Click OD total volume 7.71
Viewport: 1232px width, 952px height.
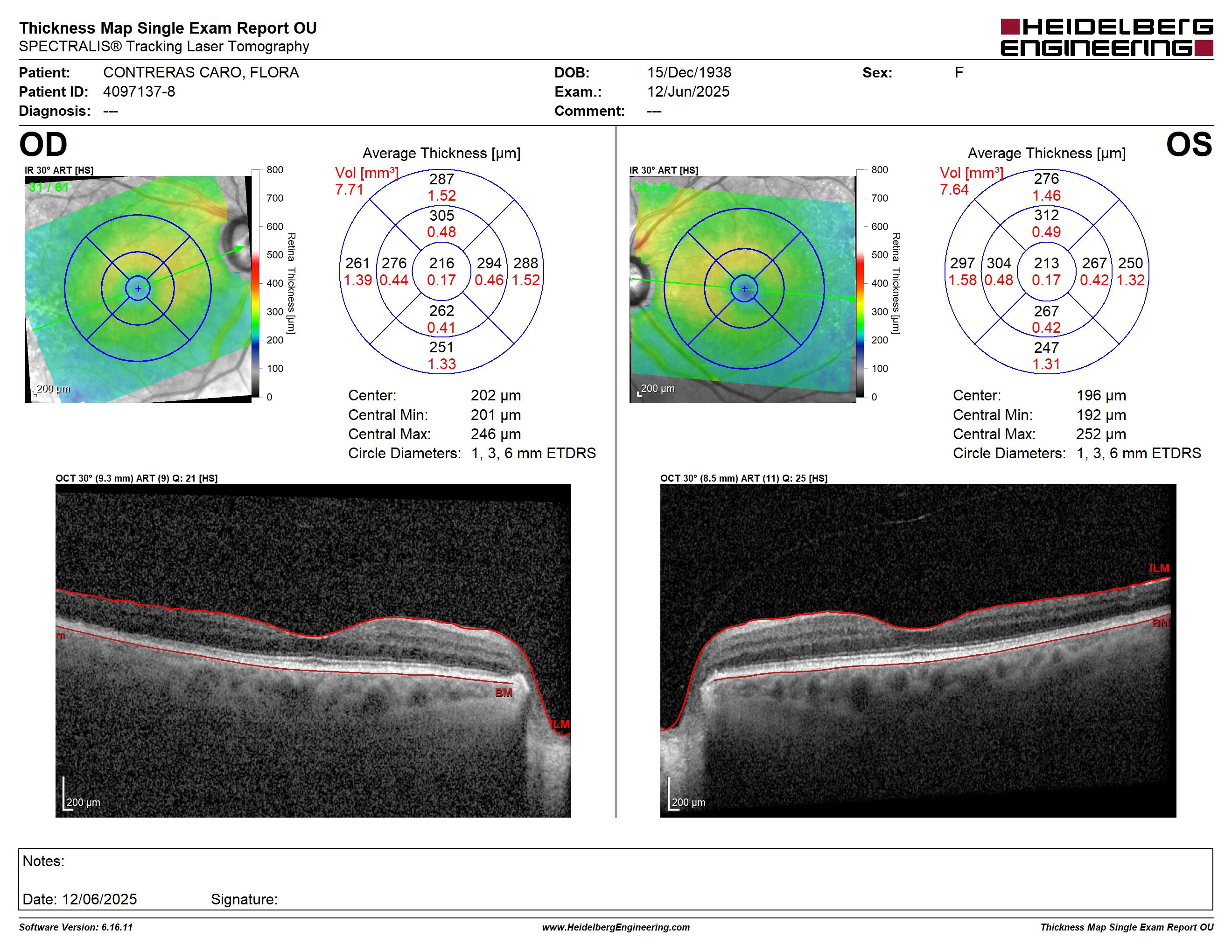coord(349,189)
